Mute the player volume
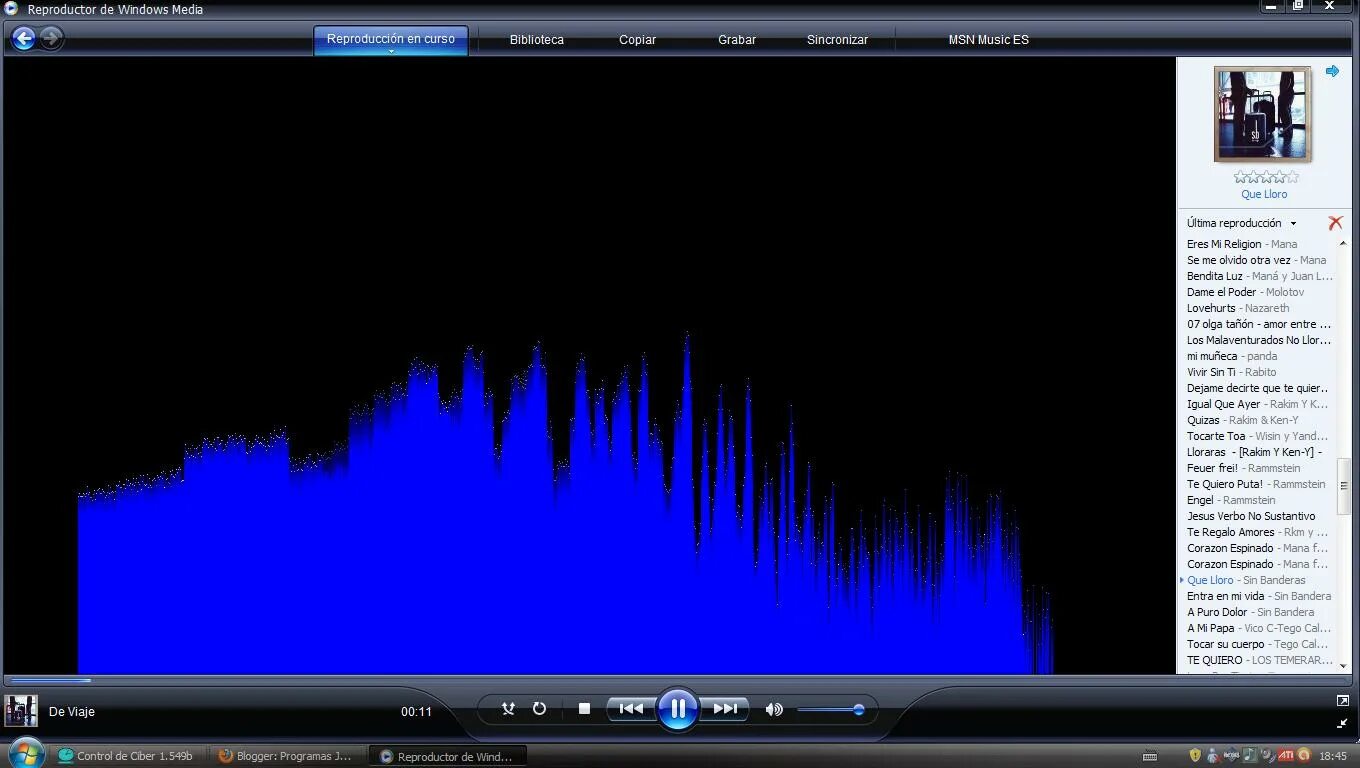Viewport: 1360px width, 768px height. [x=774, y=709]
